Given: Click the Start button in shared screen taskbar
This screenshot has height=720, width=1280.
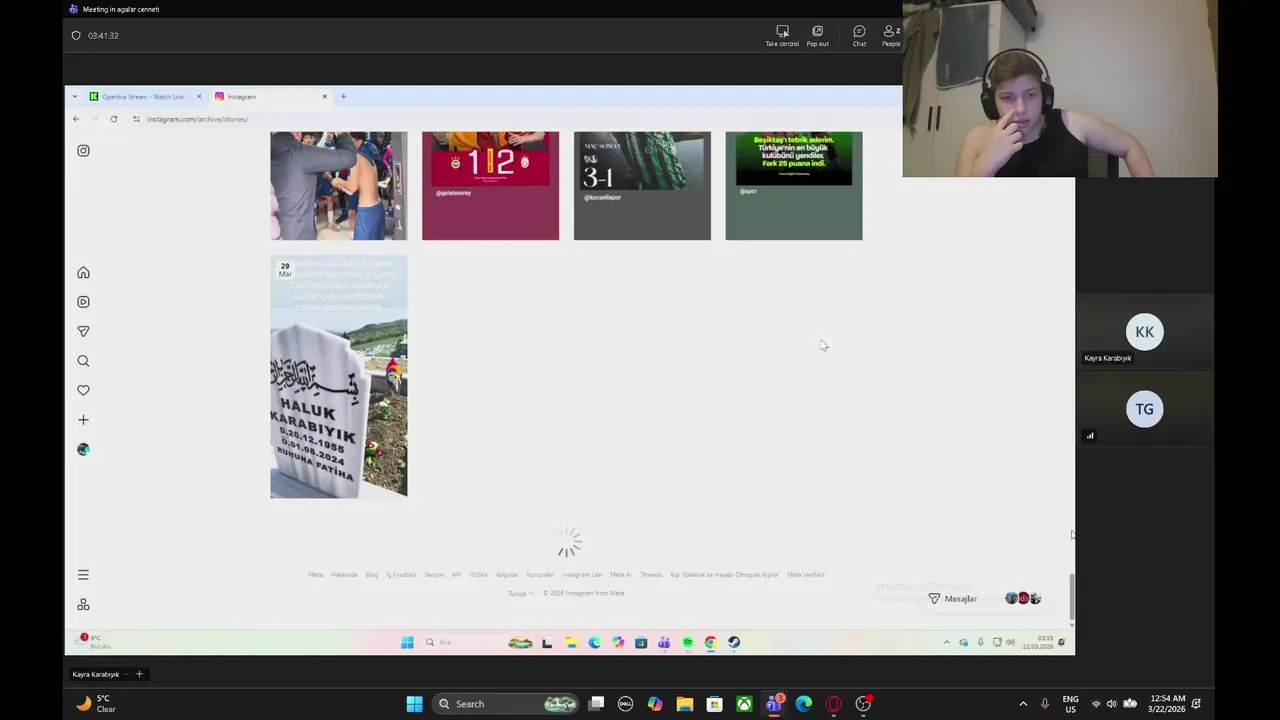Looking at the screenshot, I should tap(407, 643).
